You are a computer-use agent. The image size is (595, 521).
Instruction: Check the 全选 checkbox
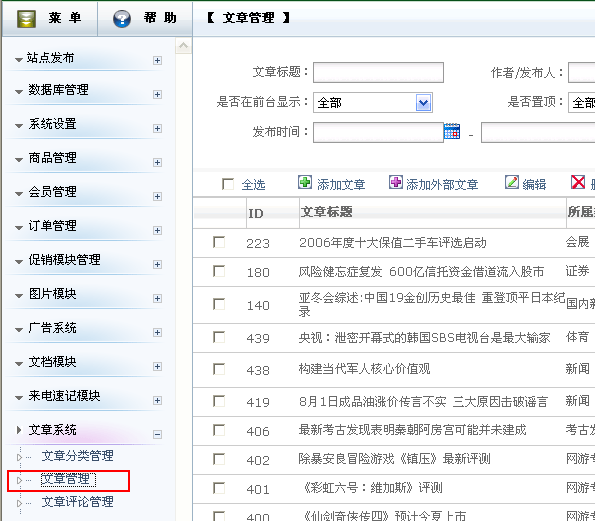228,184
